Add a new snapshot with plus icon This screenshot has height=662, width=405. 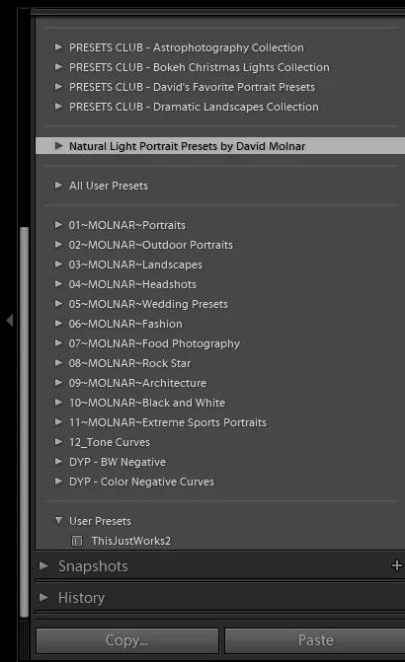[x=397, y=565]
